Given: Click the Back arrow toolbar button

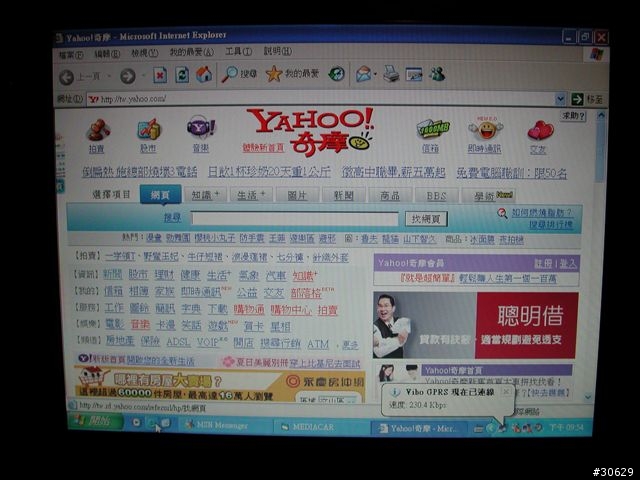Looking at the screenshot, I should pyautogui.click(x=67, y=77).
